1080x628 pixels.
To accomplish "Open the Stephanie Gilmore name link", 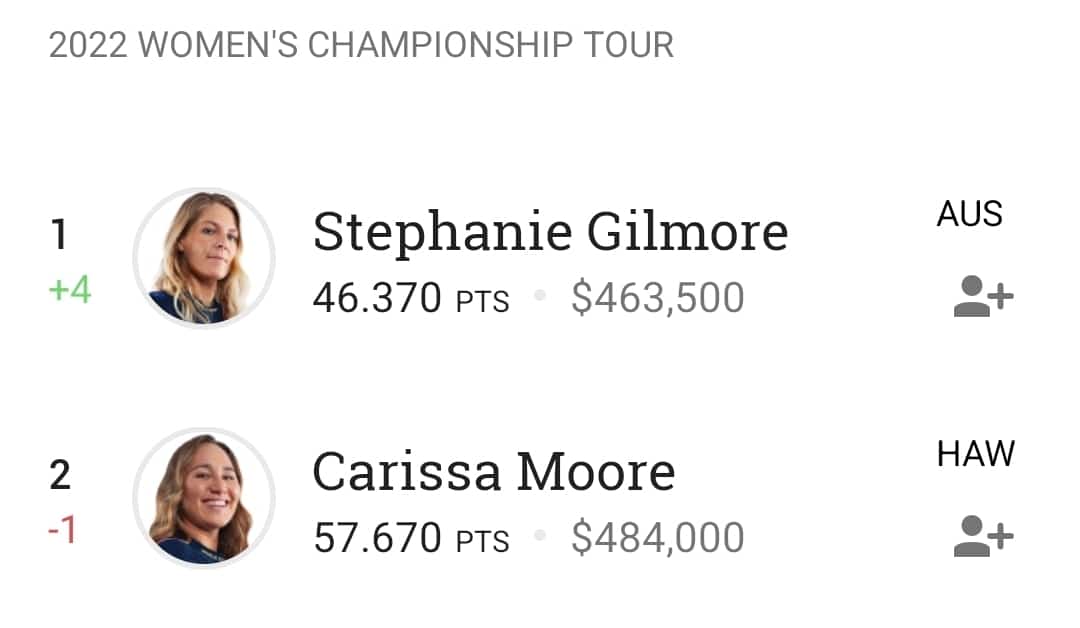I will [550, 232].
